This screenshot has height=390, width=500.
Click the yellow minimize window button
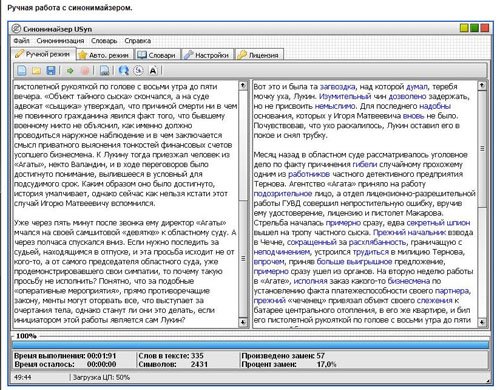[463, 28]
